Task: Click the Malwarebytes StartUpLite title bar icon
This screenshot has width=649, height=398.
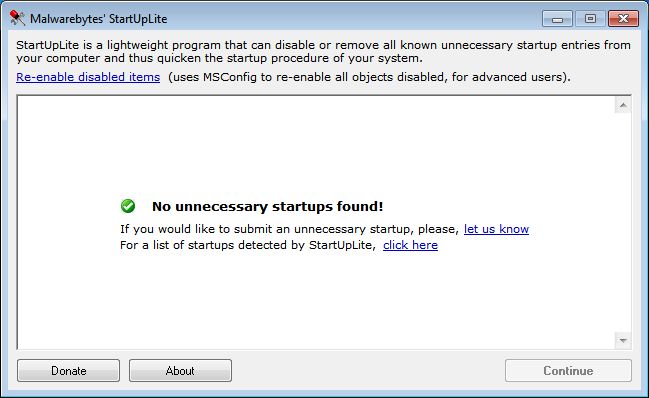Action: tap(17, 18)
